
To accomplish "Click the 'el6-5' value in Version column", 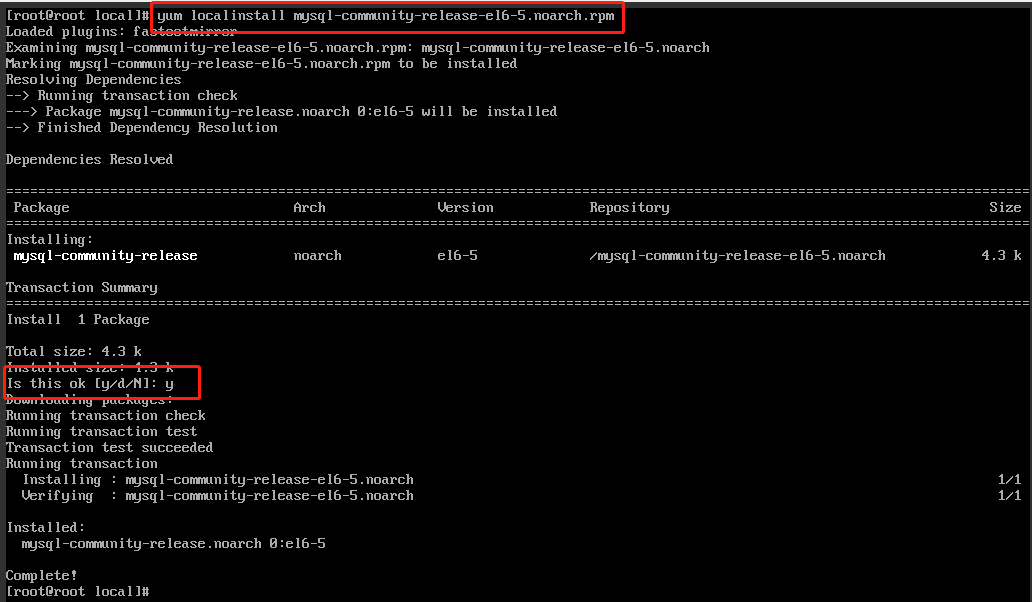I will click(457, 256).
